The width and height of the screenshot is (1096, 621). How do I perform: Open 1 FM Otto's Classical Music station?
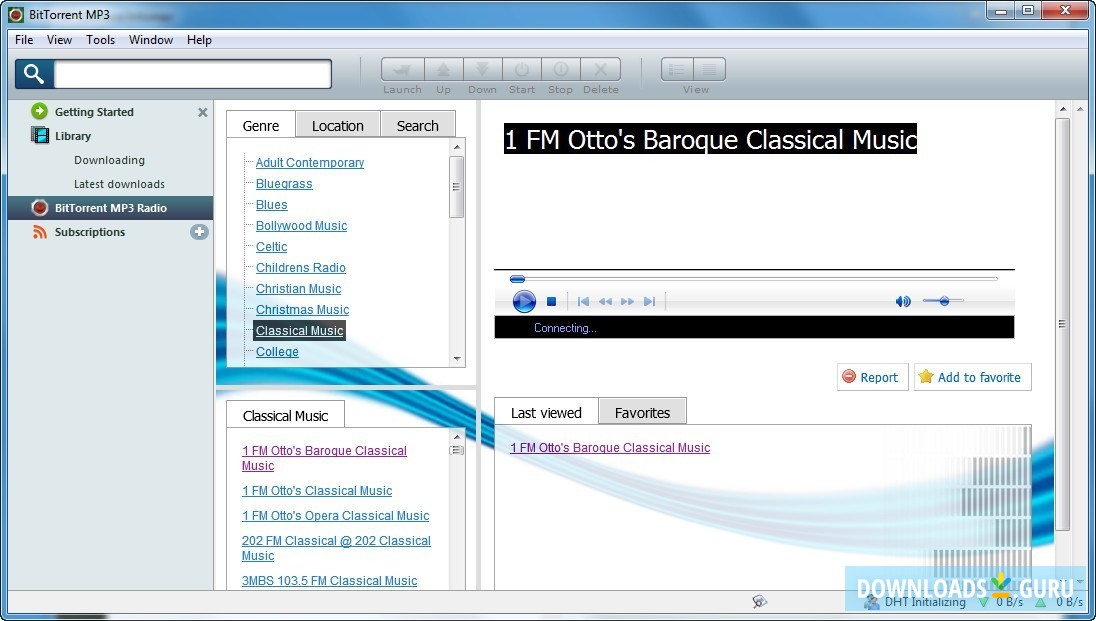317,491
